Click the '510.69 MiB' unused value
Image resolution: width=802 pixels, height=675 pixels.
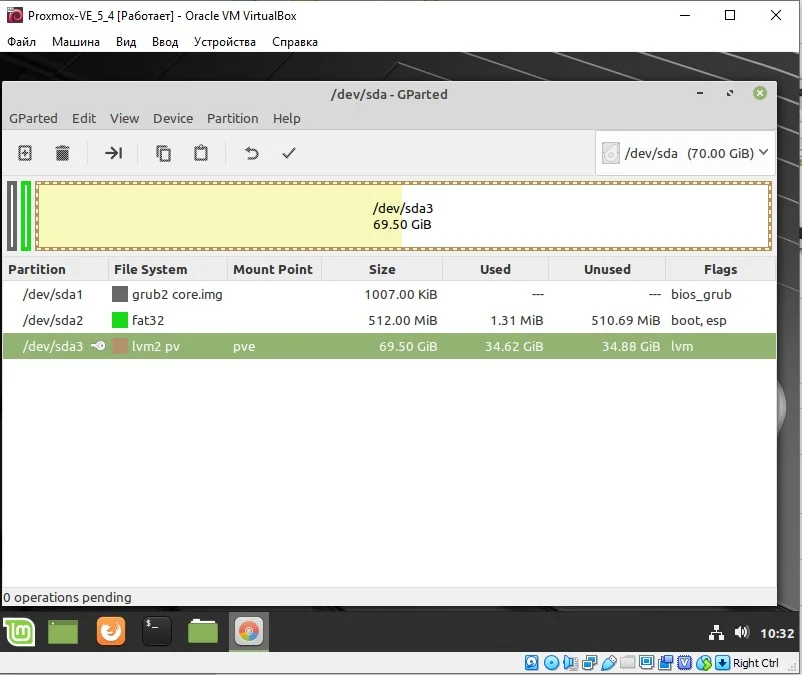pos(626,320)
